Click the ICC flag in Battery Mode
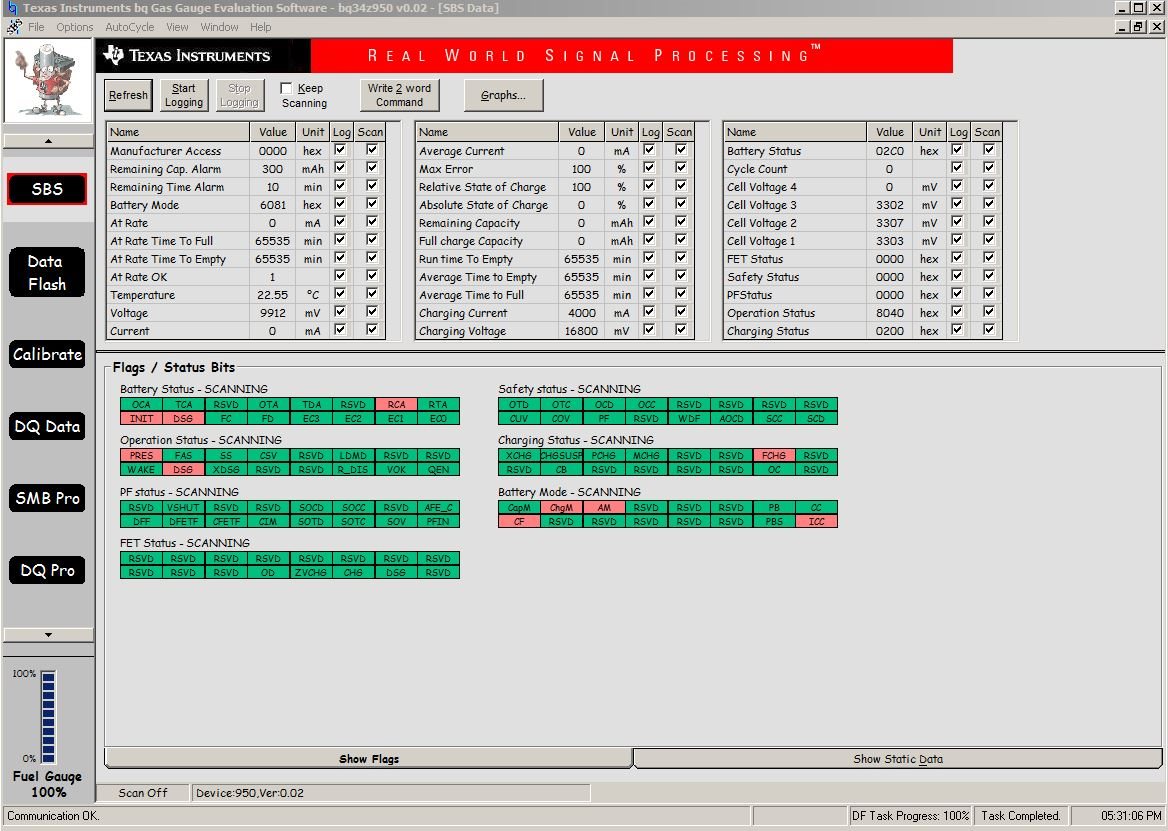This screenshot has height=831, width=1168. [816, 521]
